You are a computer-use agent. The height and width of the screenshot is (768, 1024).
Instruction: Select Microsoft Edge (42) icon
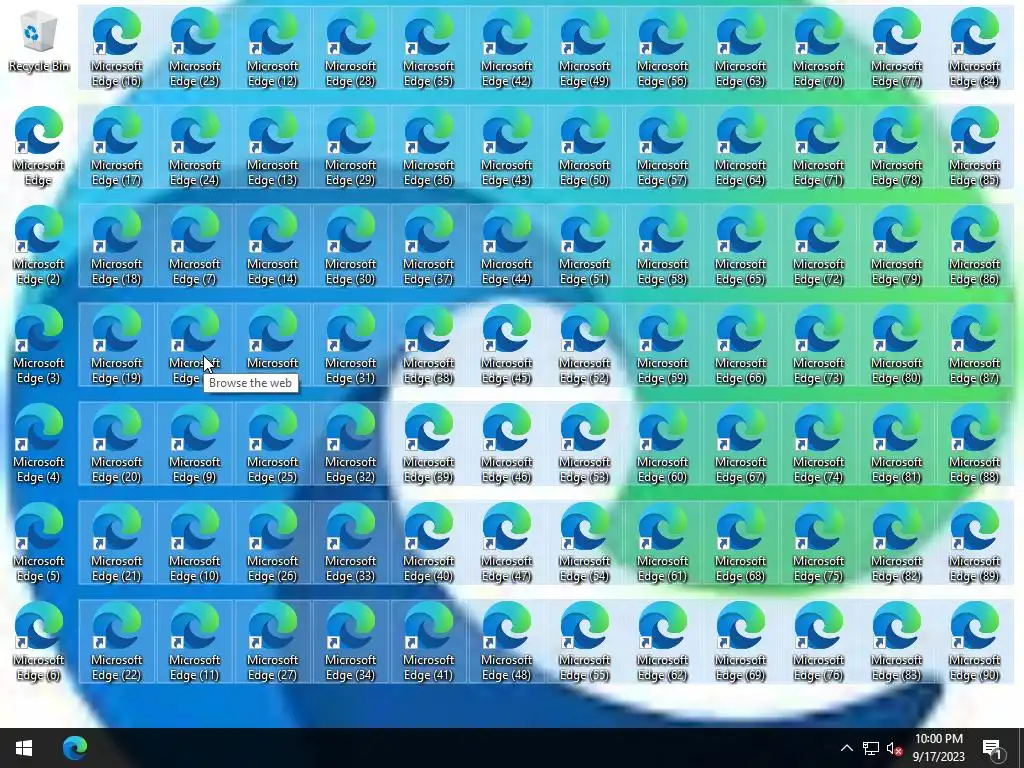tap(506, 48)
